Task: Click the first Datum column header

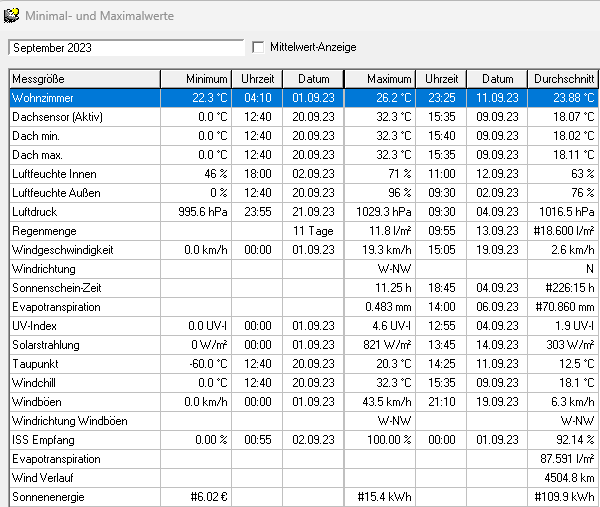Action: tap(312, 79)
